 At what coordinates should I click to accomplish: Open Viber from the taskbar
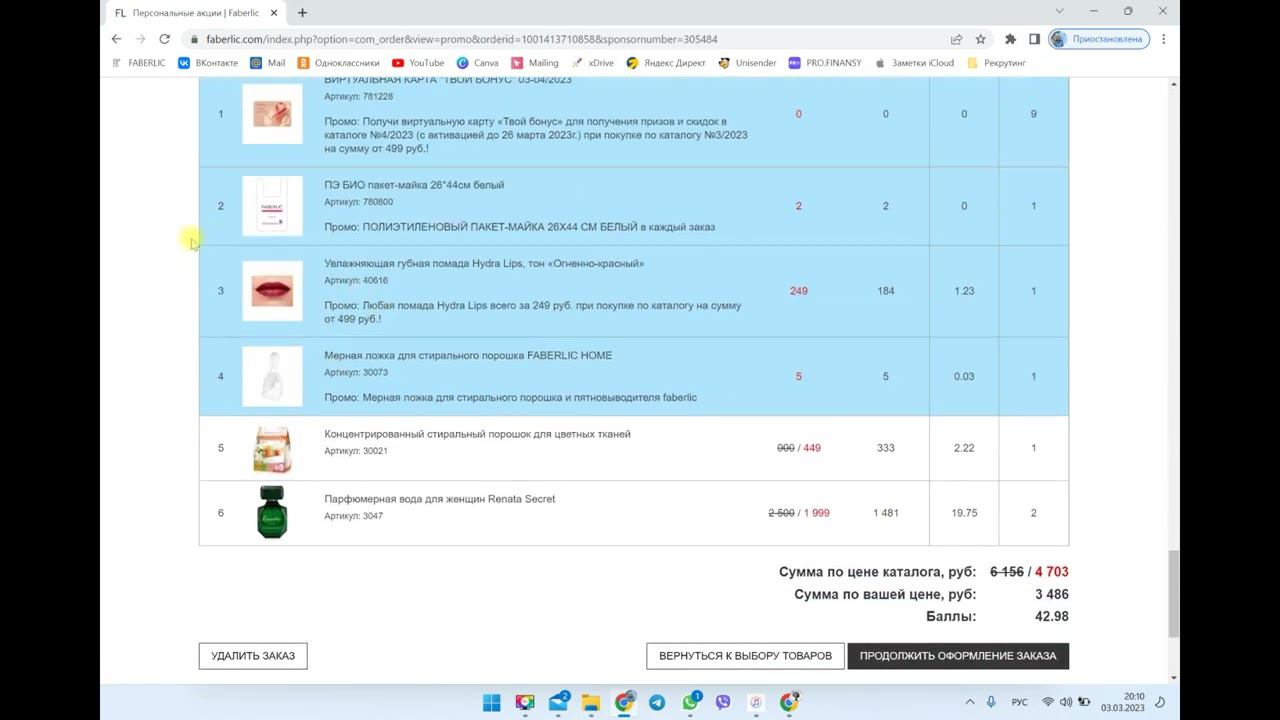[723, 702]
